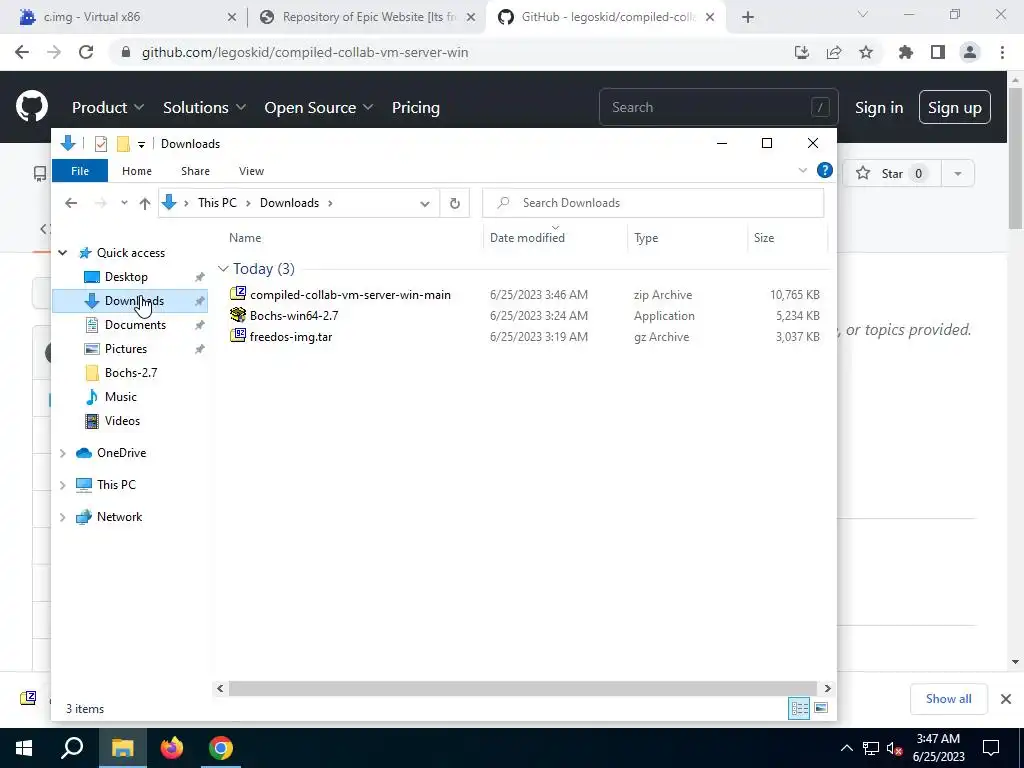The height and width of the screenshot is (768, 1024).
Task: Open Chrome extensions puzzle icon
Action: point(906,52)
